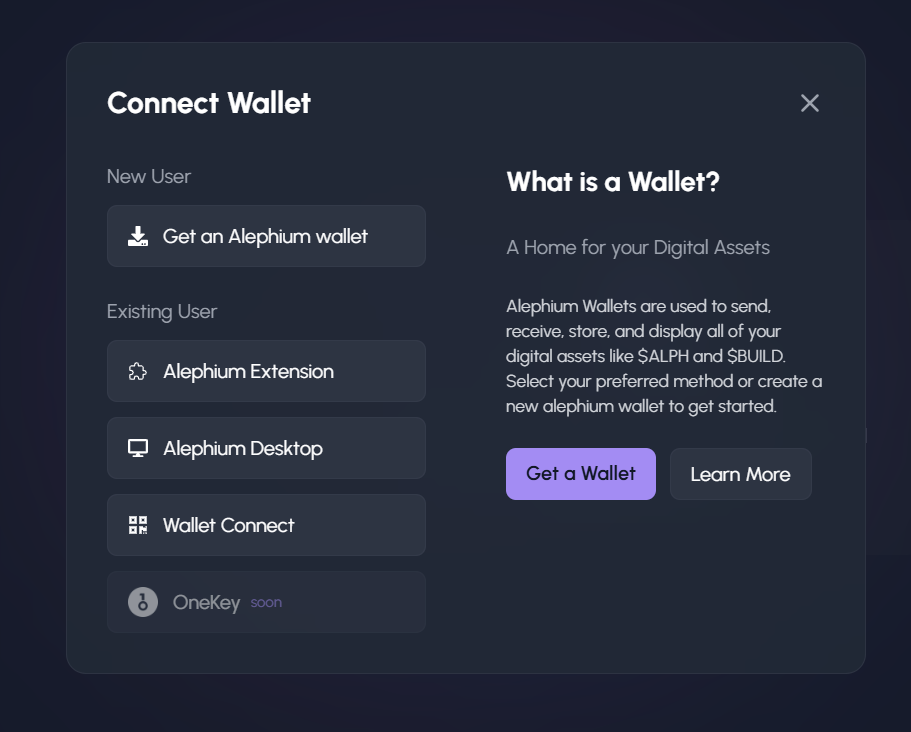
Task: Click the "What is a Wallet?" heading
Action: [x=613, y=182]
